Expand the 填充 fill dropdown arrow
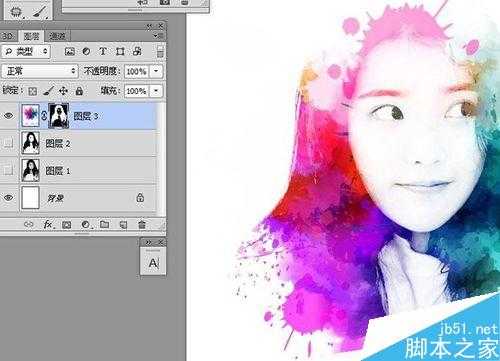The image size is (500, 361). (156, 91)
